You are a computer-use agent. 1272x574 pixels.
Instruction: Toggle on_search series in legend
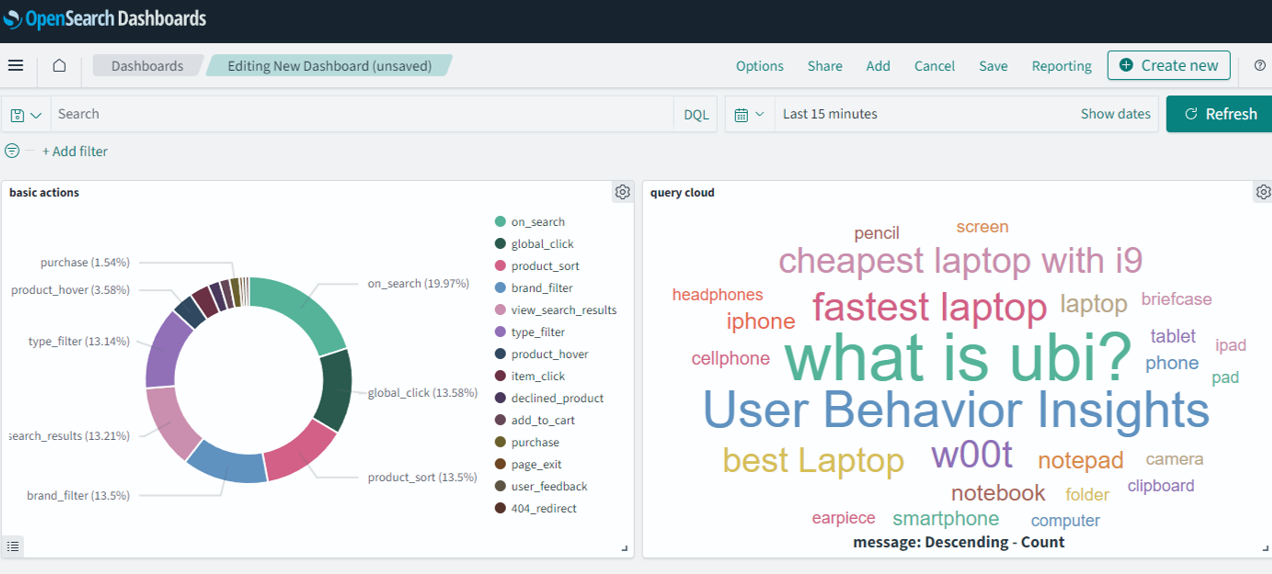pyautogui.click(x=537, y=222)
